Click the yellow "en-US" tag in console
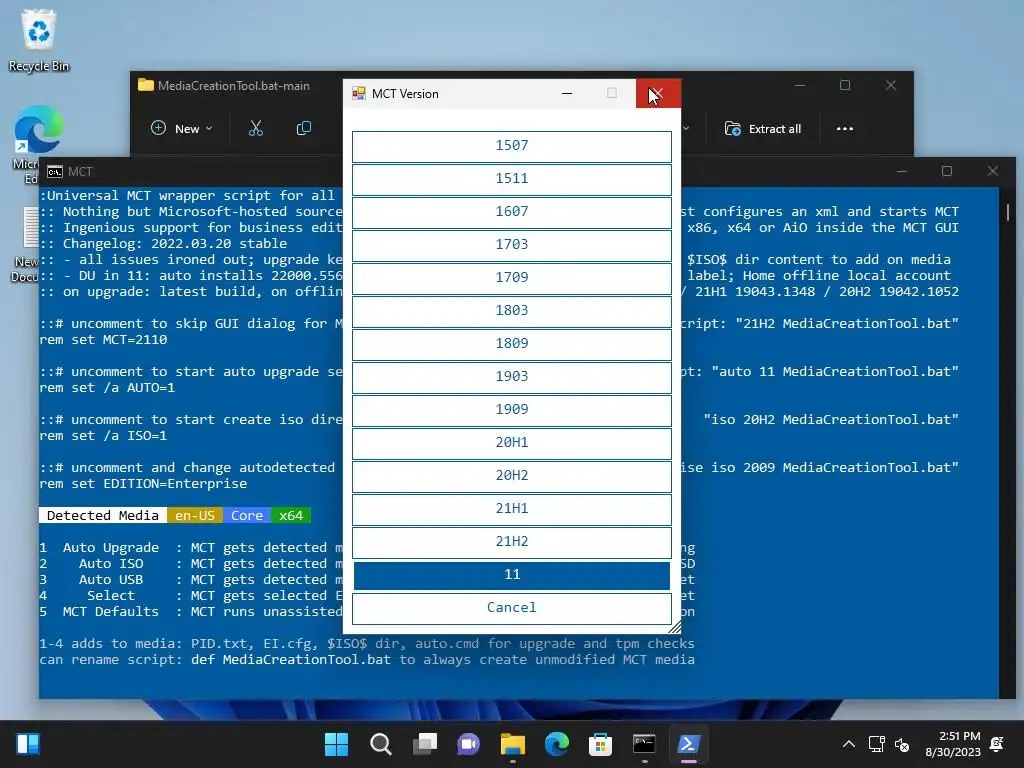Image resolution: width=1024 pixels, height=768 pixels. click(x=195, y=515)
